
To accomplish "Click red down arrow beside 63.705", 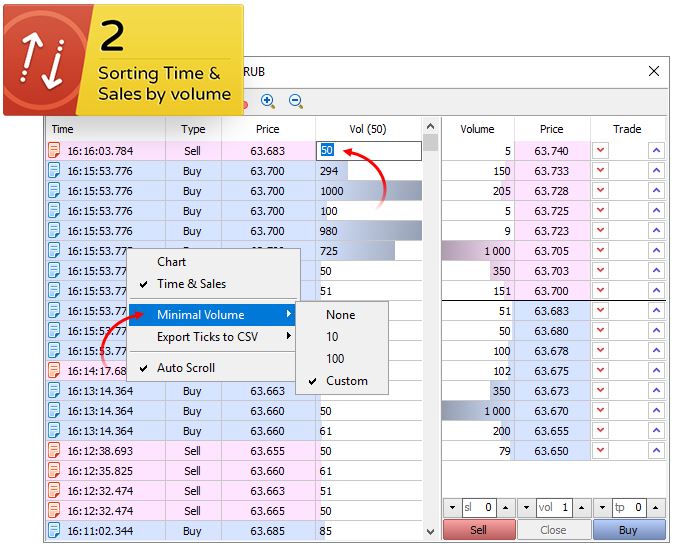I will coord(601,251).
